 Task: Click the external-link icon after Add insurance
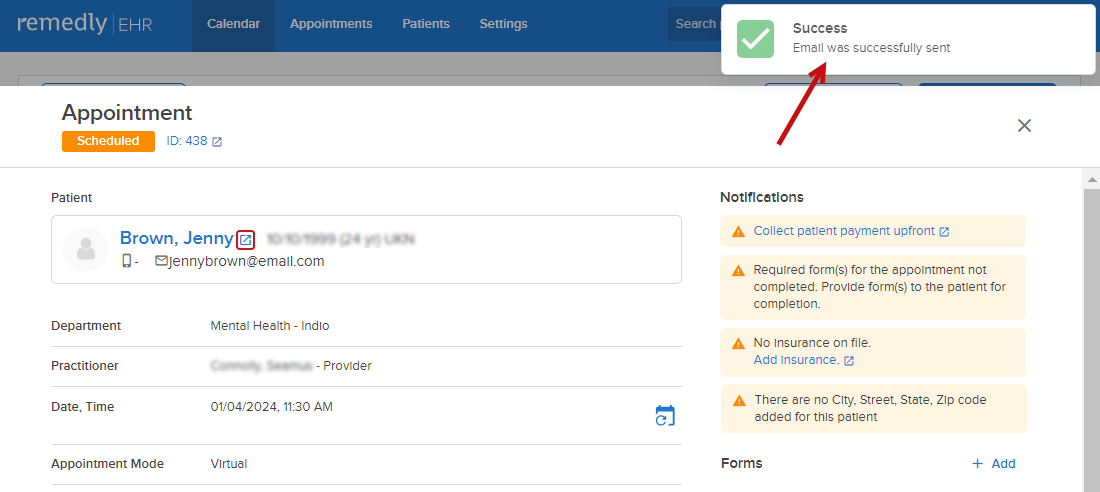coord(849,361)
